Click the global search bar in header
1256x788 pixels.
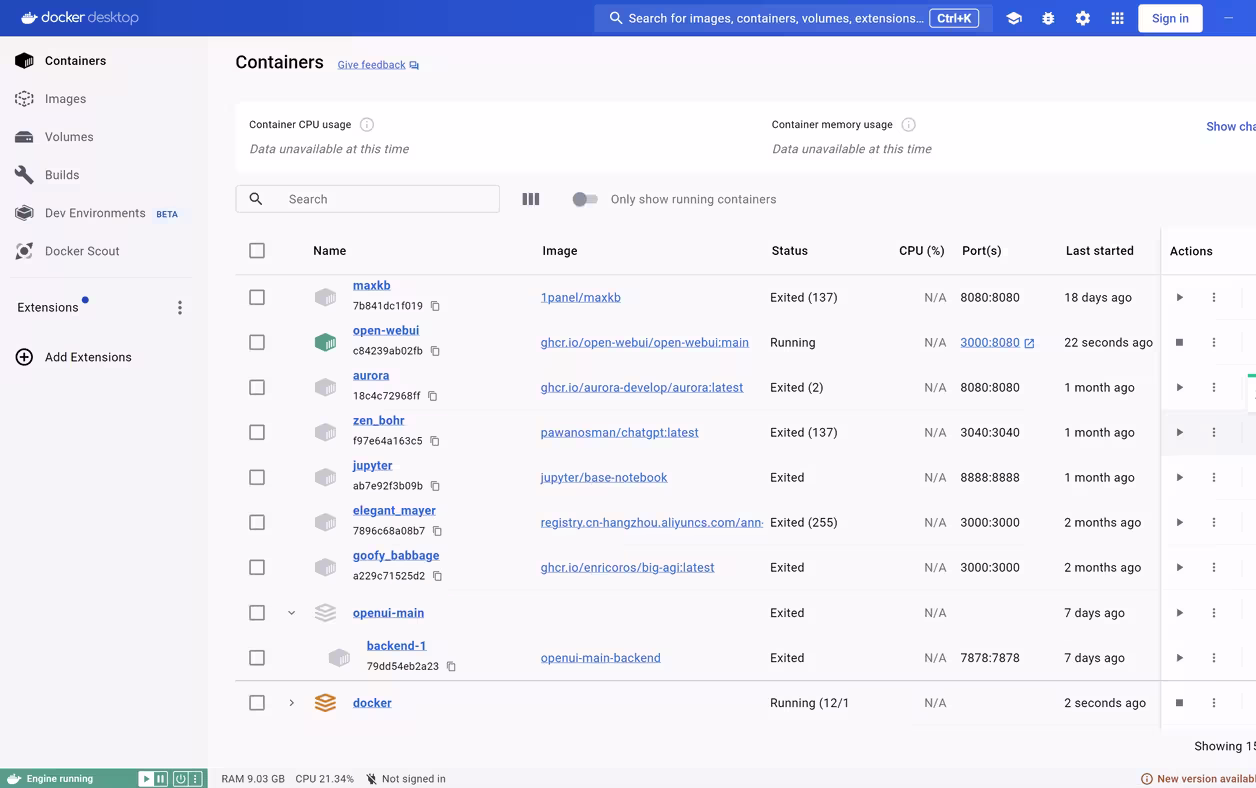[793, 18]
